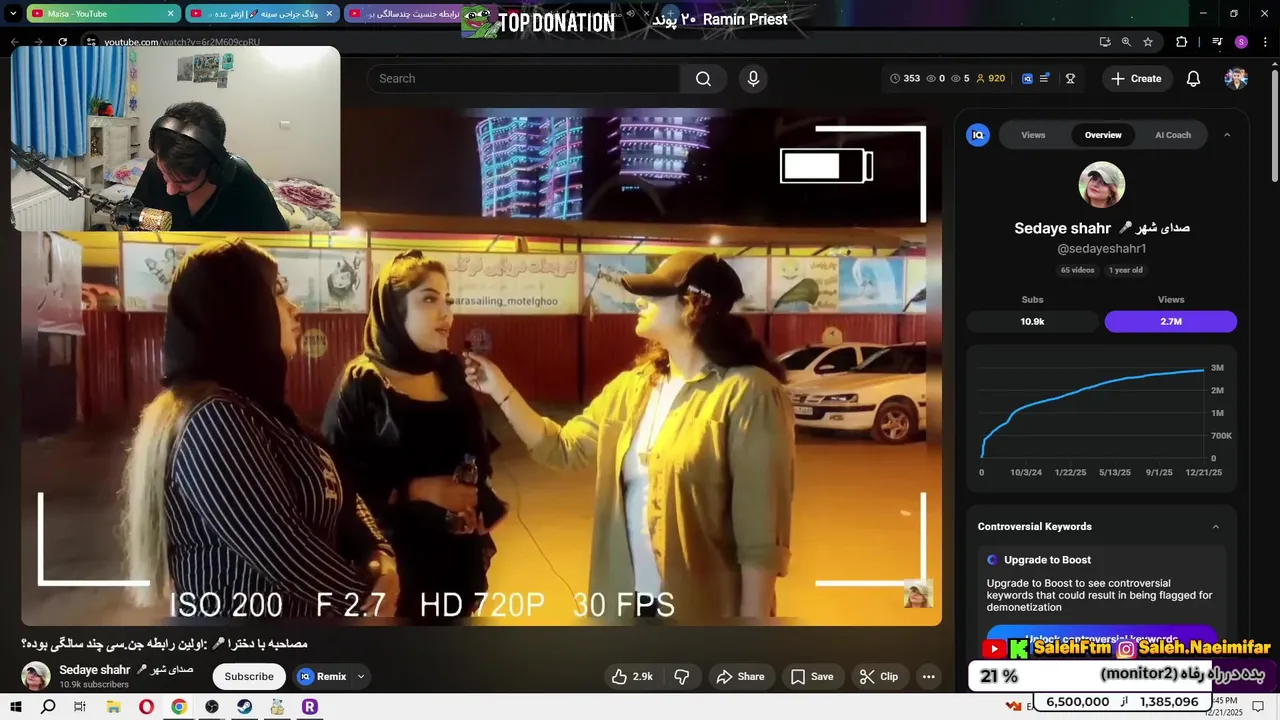This screenshot has height=720, width=1280.
Task: Open the Chrome taskbar icon
Action: (x=179, y=707)
